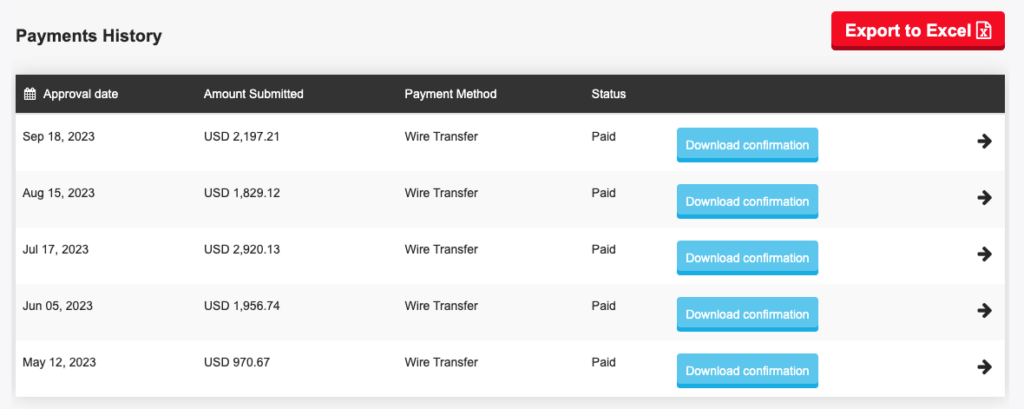
Task: Download confirmation for USD 1,956.74 payment
Action: (x=747, y=314)
